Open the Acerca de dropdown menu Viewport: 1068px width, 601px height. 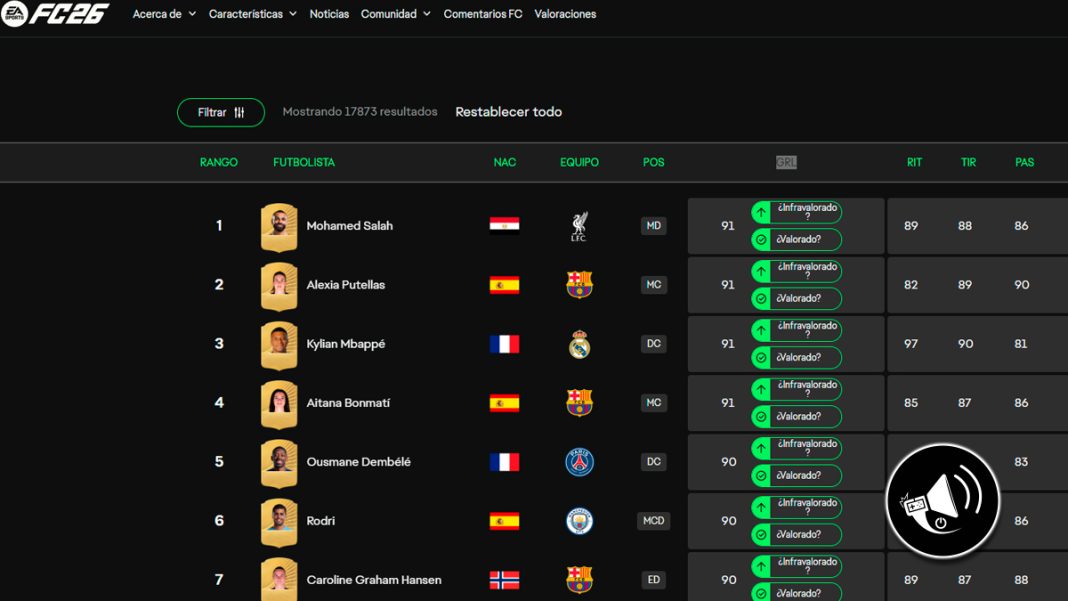164,14
